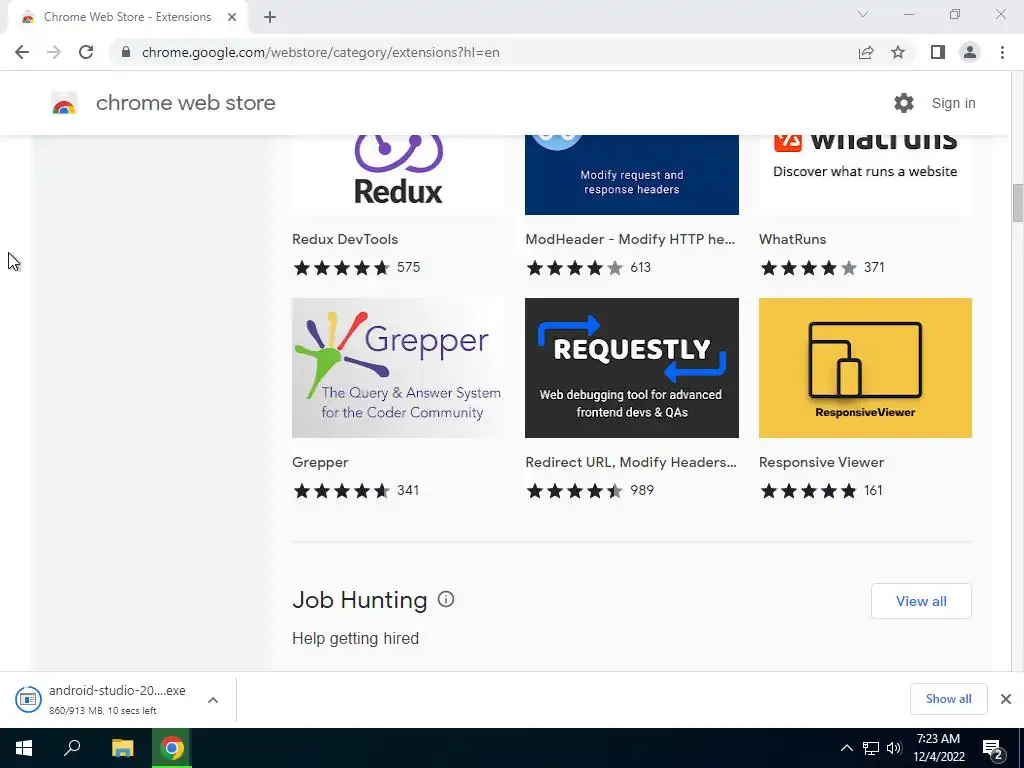This screenshot has height=768, width=1024.
Task: Click the forward navigation arrow
Action: (54, 52)
